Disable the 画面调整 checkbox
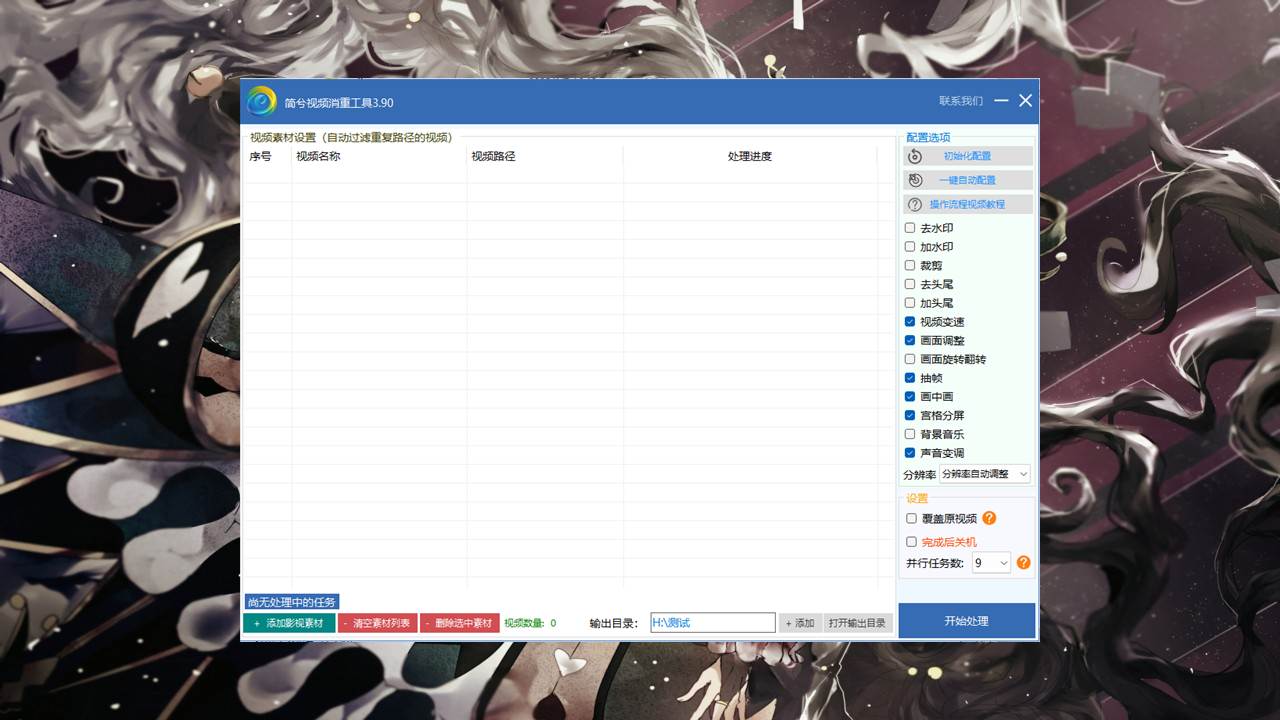Image resolution: width=1280 pixels, height=720 pixels. coord(910,341)
